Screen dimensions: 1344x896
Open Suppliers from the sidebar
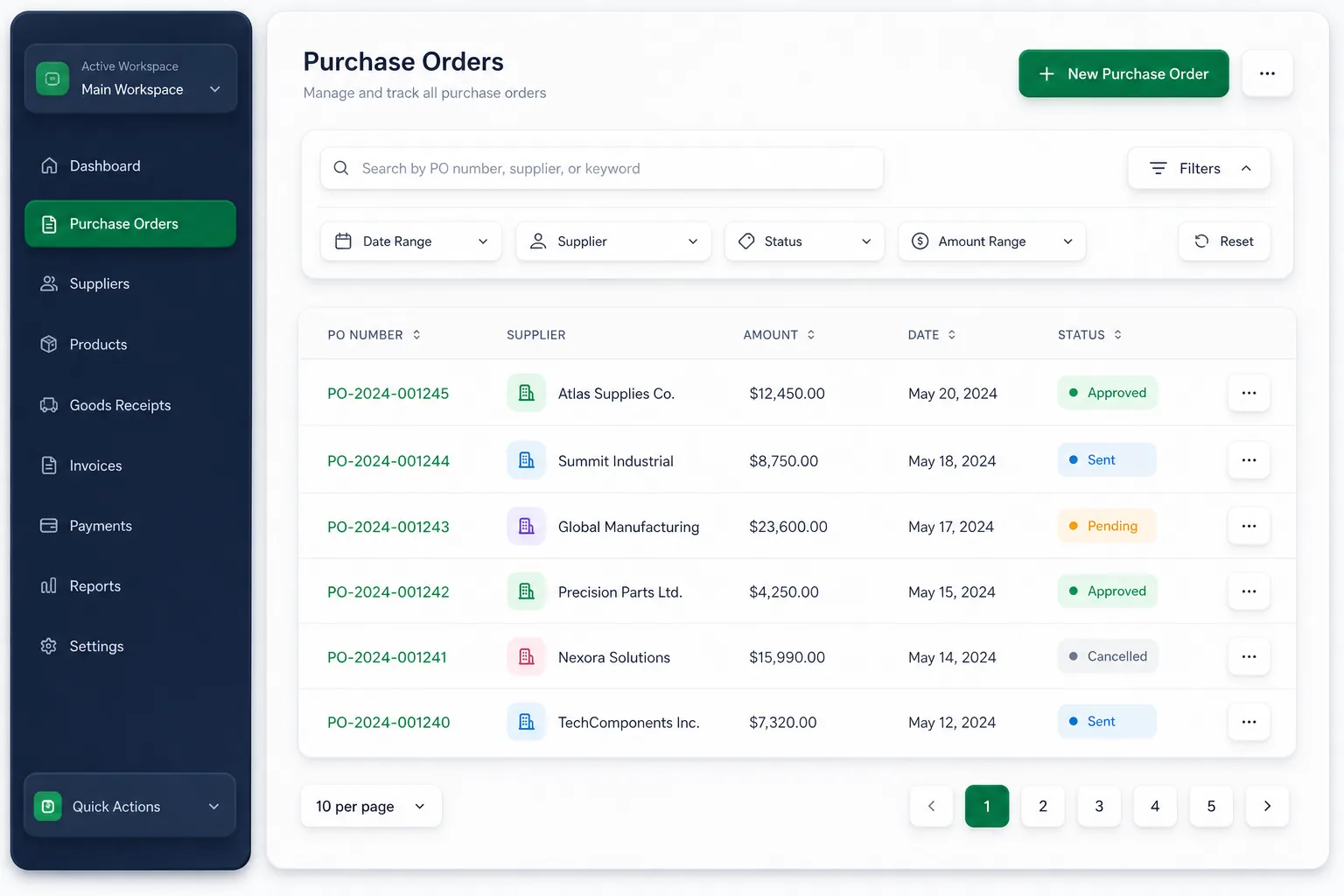pyautogui.click(x=130, y=283)
